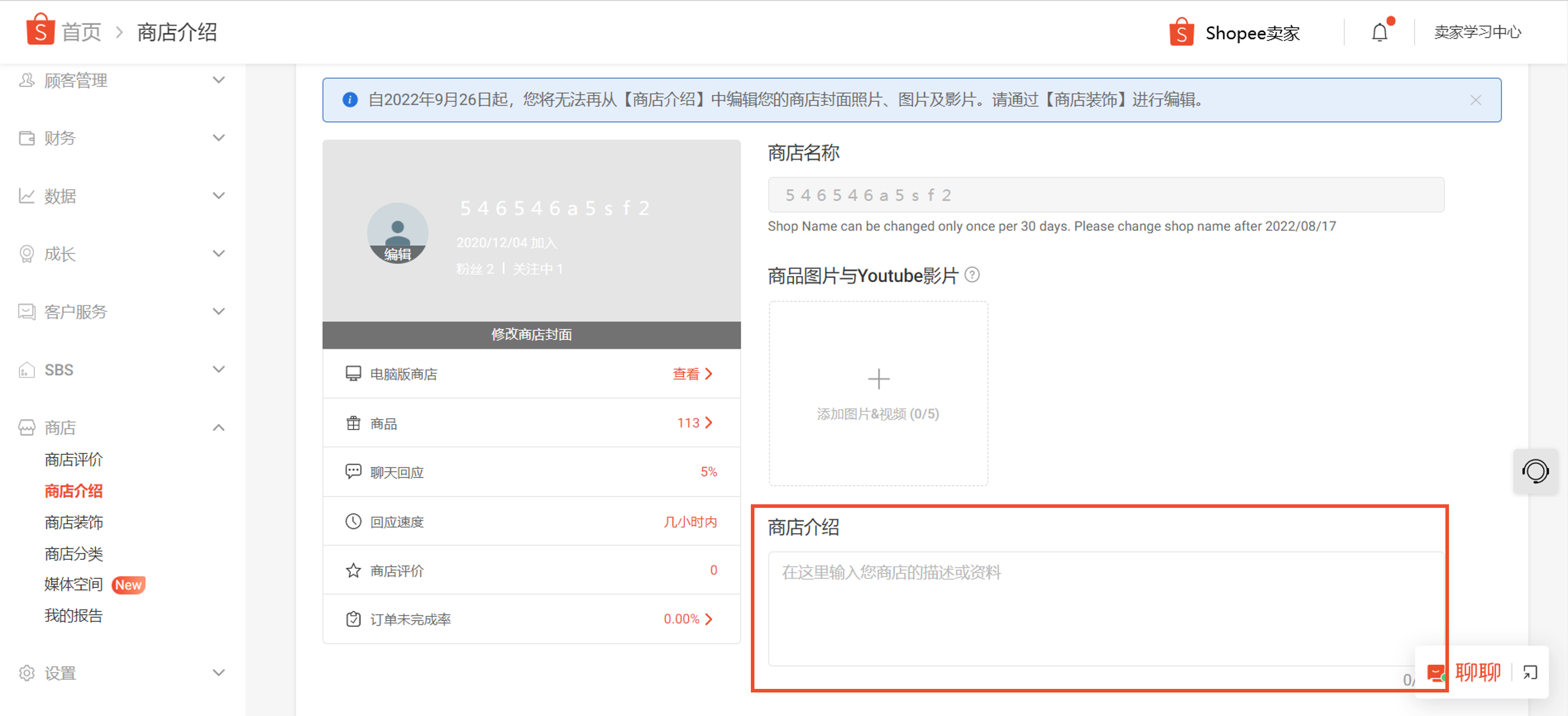Click the plus icon to add image
The height and width of the screenshot is (716, 1568).
[x=878, y=379]
